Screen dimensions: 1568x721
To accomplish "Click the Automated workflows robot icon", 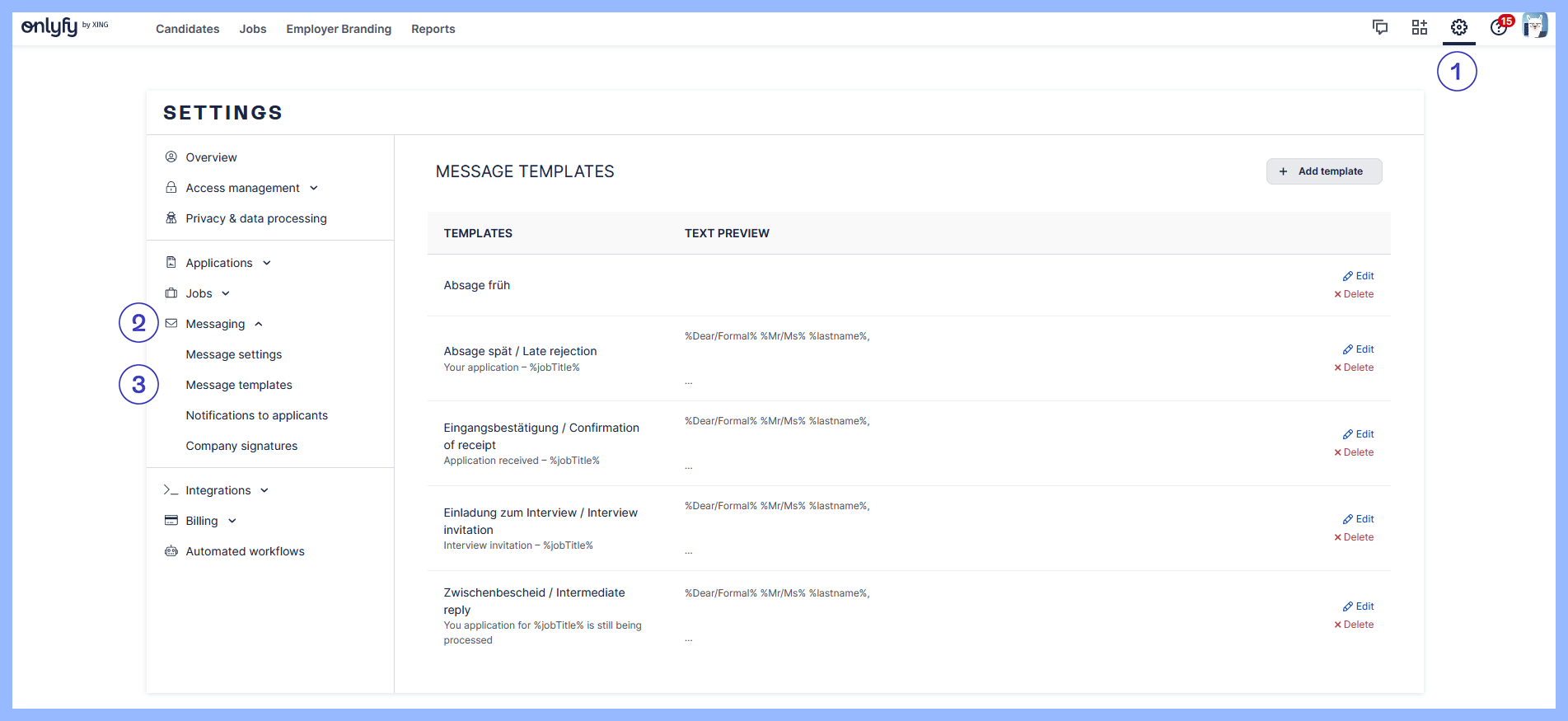I will pos(171,551).
